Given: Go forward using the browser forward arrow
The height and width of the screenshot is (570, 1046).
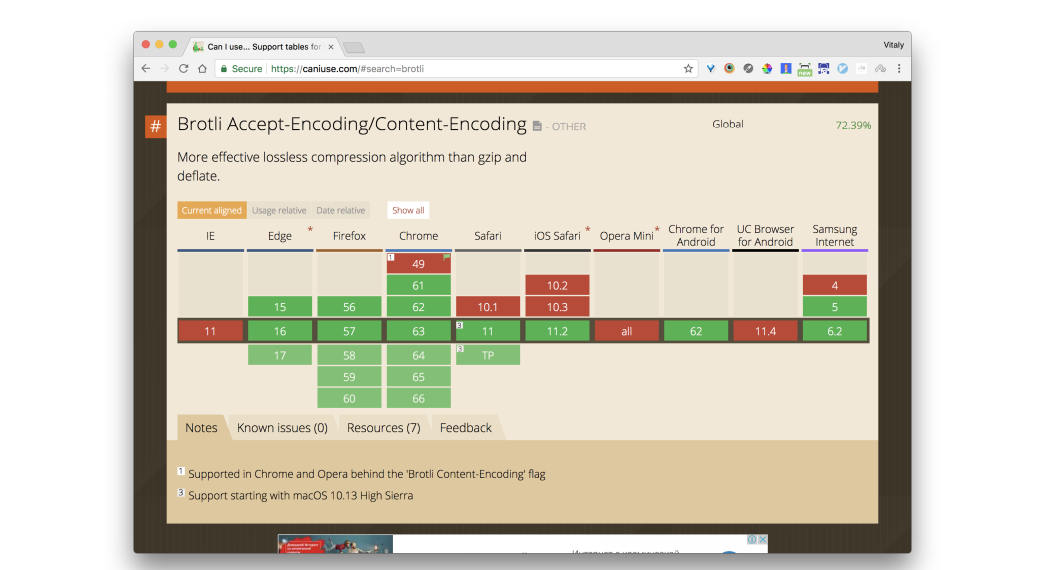Looking at the screenshot, I should click(x=165, y=69).
